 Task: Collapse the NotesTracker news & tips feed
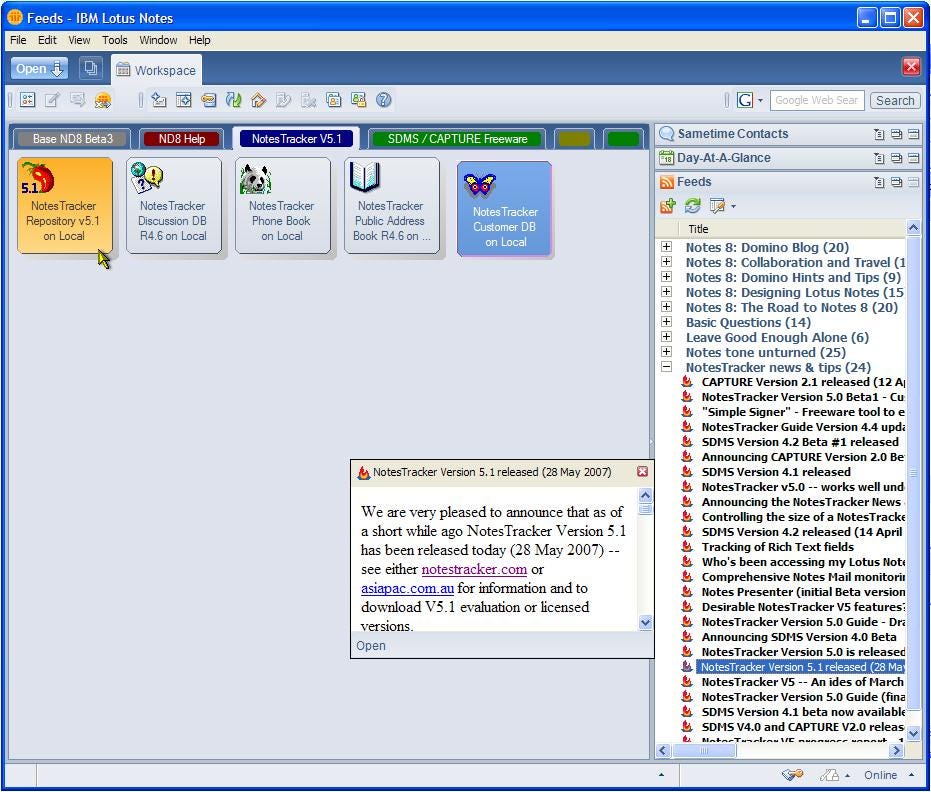click(x=667, y=366)
